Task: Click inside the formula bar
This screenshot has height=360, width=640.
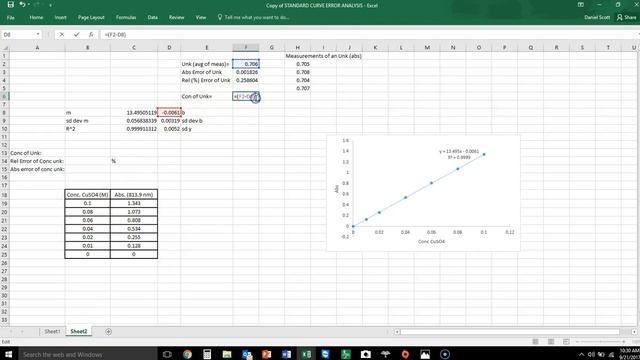Action: (367, 35)
